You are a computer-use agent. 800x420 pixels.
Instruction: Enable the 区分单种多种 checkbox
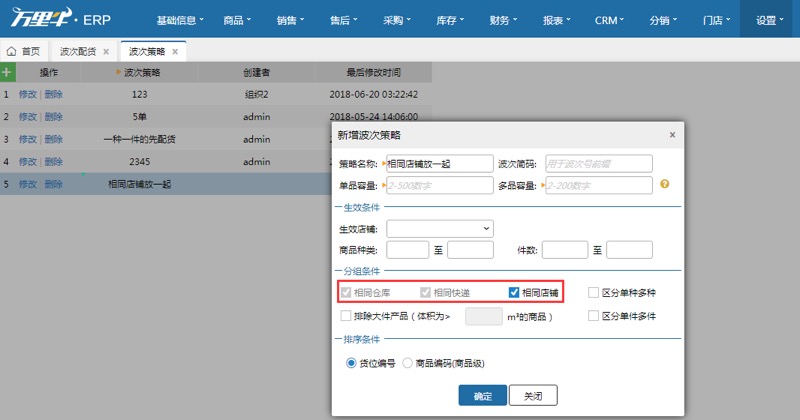pyautogui.click(x=593, y=292)
